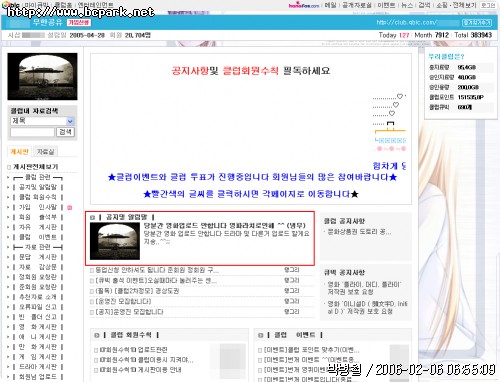Image resolution: width=500 pixels, height=382 pixels.
Task: Open the club URL link in blue header
Action: pos(417,23)
